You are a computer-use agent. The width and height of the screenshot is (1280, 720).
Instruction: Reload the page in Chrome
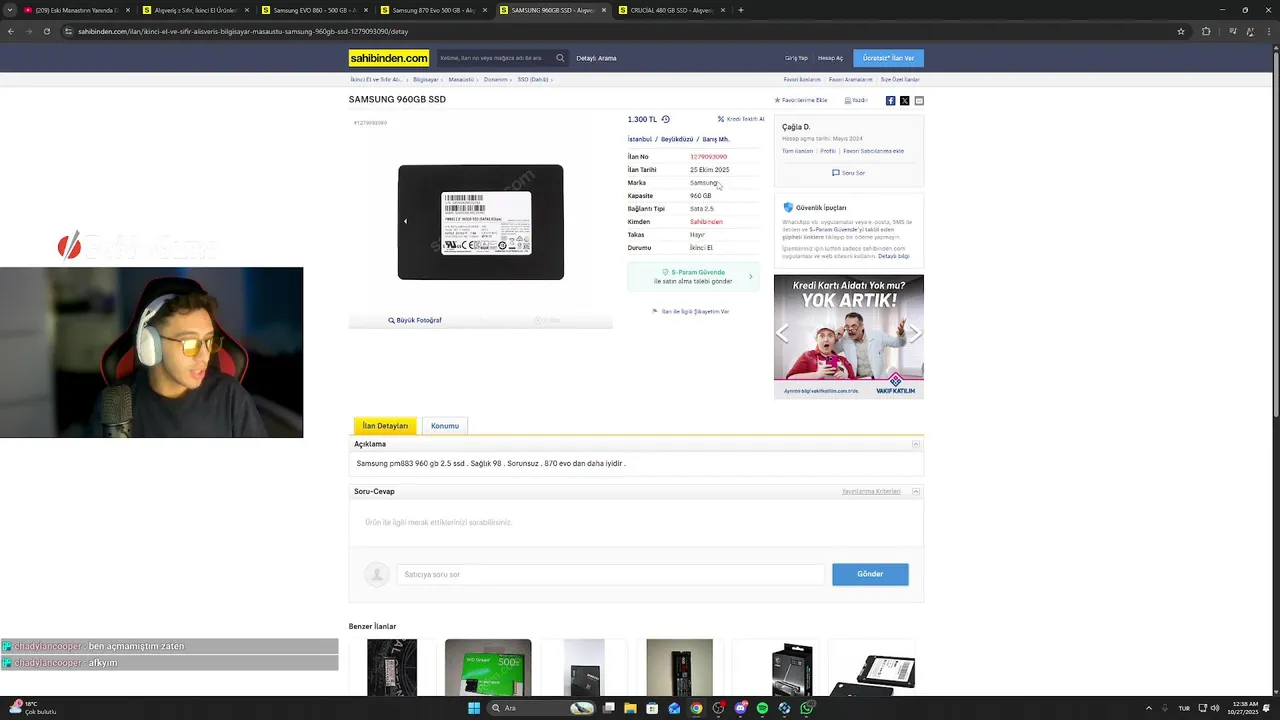pyautogui.click(x=46, y=31)
